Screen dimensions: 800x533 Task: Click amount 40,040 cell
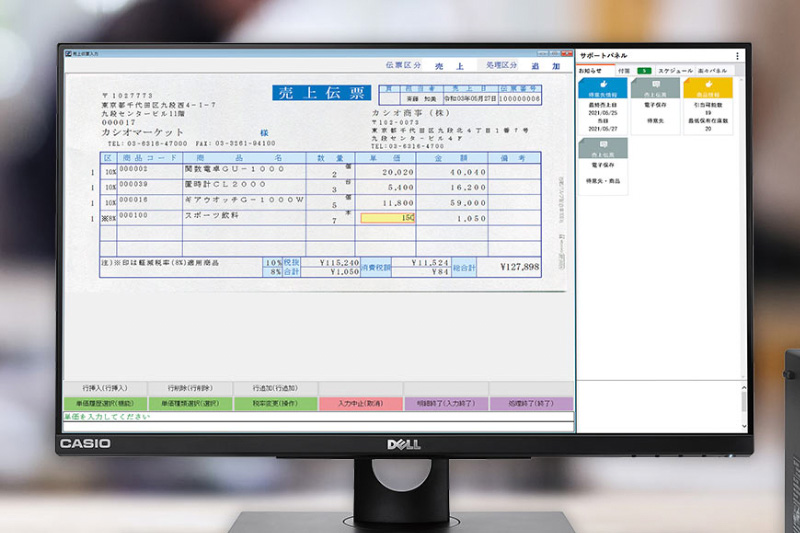coord(452,171)
